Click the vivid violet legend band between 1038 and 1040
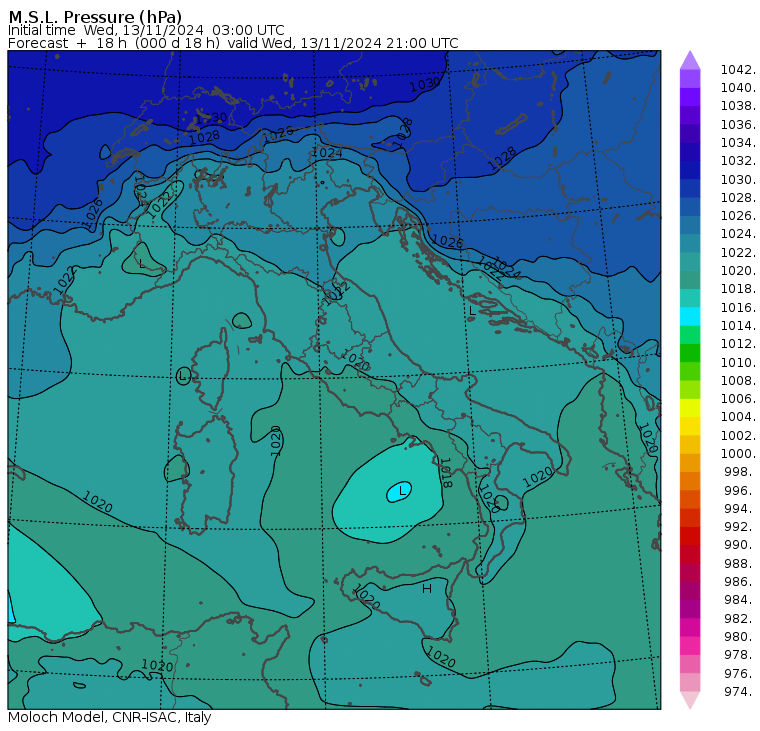760x731 pixels. click(x=690, y=97)
